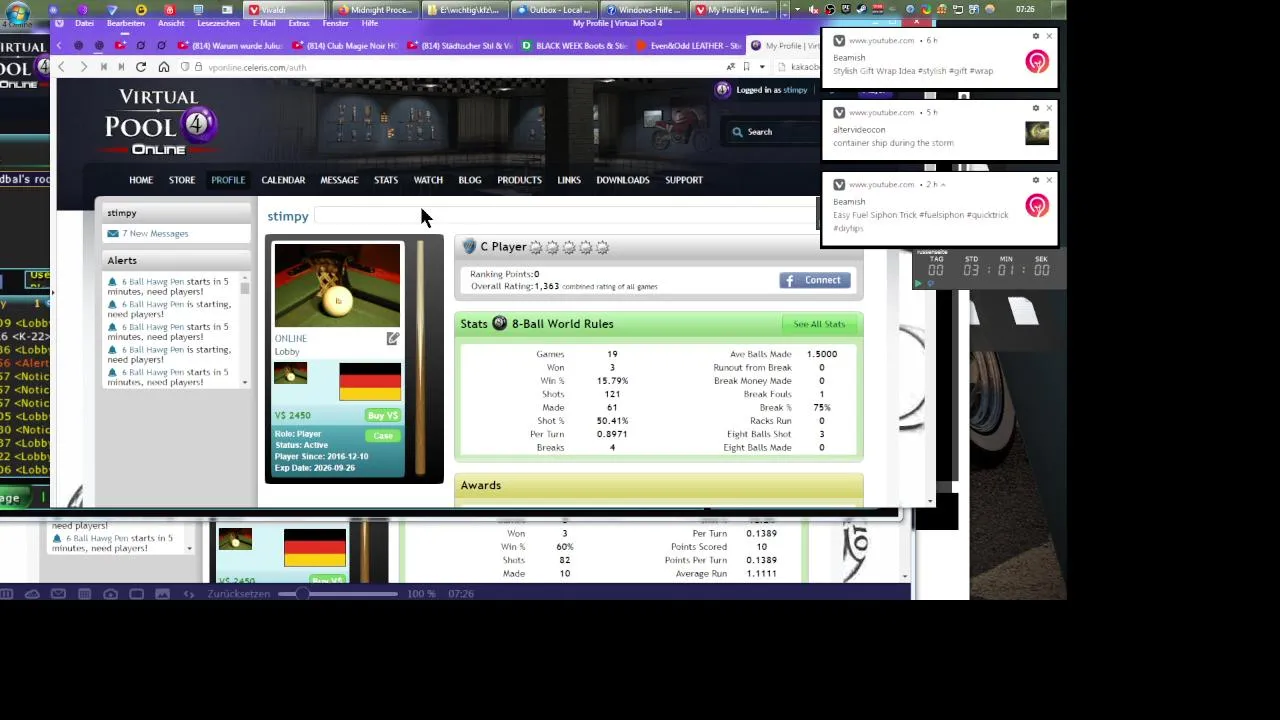Screen dimensions: 1280x720
Task: Click the edit pencil icon beside ONLINE status
Action: click(x=393, y=339)
